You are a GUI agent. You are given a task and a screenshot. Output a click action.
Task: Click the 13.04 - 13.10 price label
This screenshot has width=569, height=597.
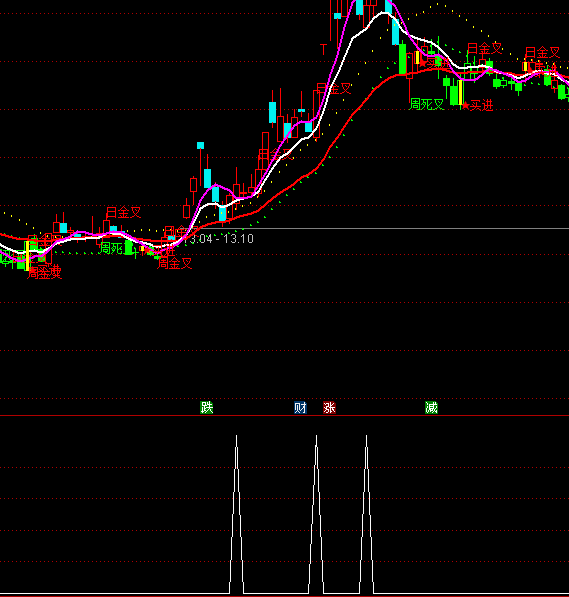point(219,239)
